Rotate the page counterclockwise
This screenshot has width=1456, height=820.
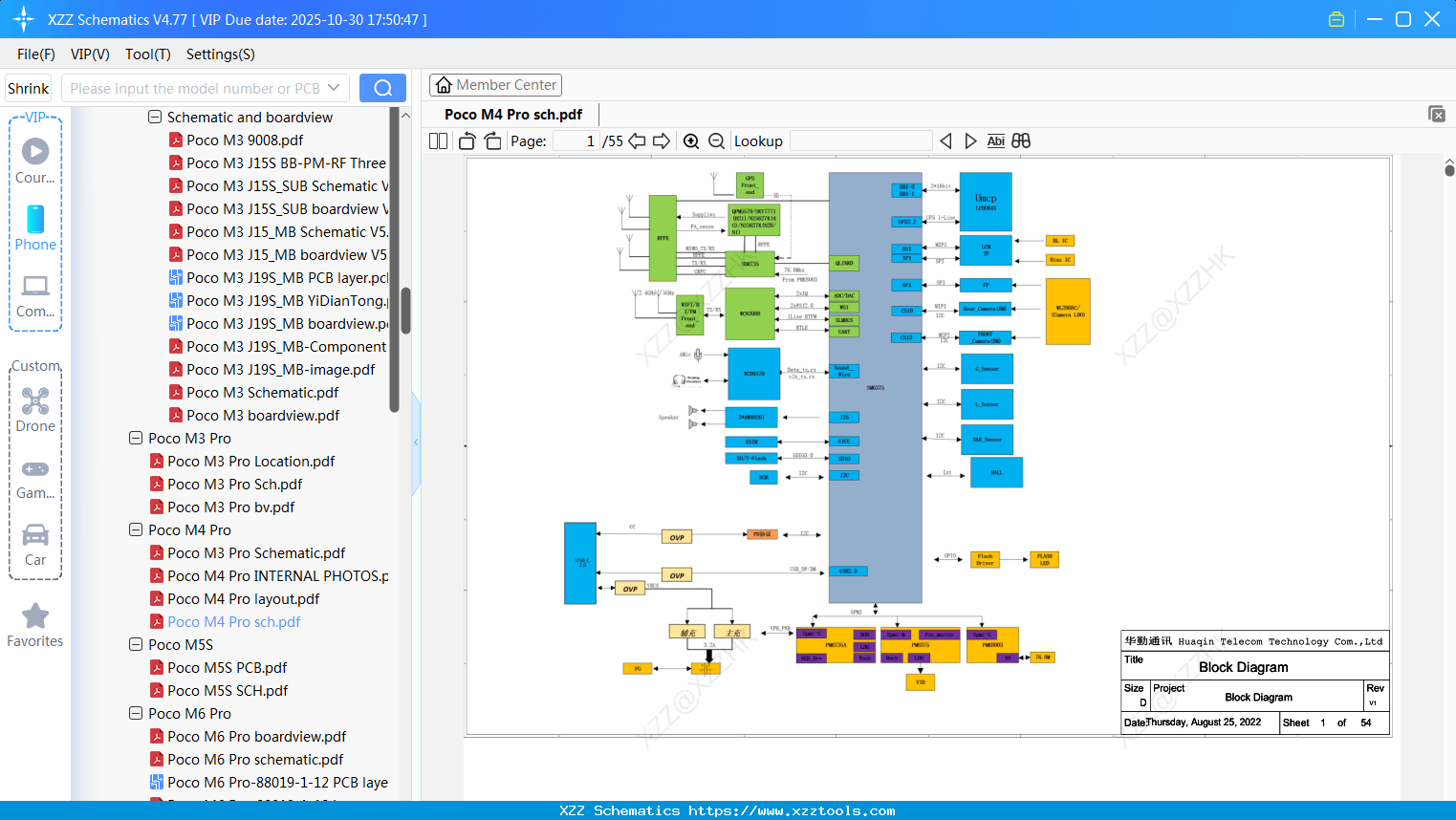[467, 141]
